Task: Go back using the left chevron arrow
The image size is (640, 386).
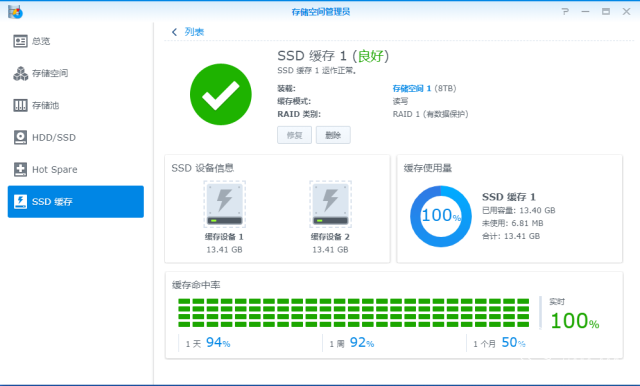Action: [175, 32]
